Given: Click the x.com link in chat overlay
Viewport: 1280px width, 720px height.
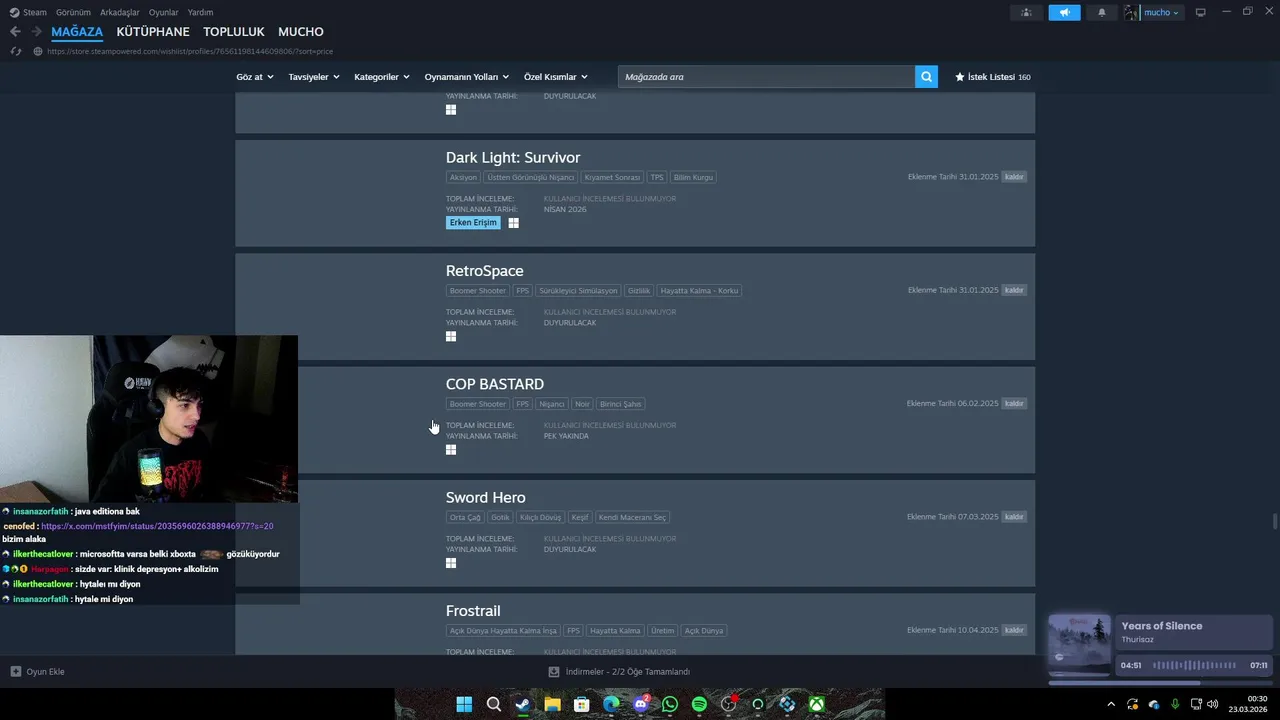Looking at the screenshot, I should click(x=157, y=526).
